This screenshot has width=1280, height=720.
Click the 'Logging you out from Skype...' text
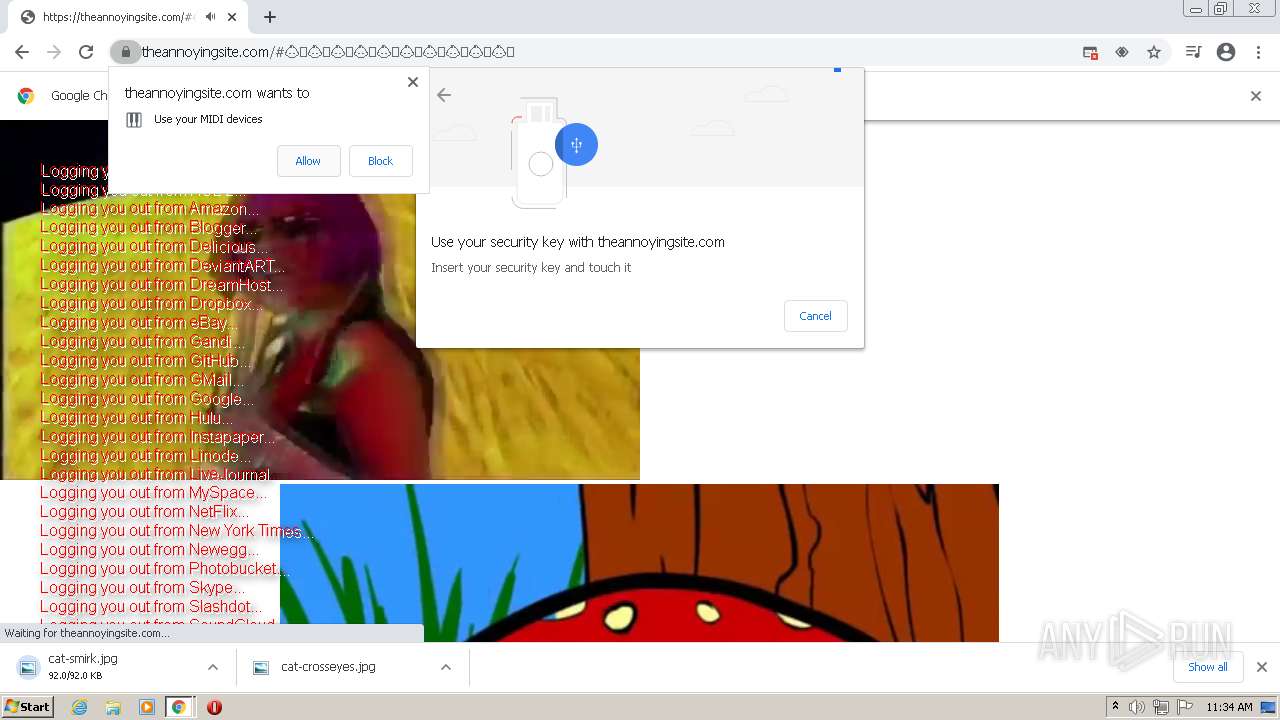point(143,588)
